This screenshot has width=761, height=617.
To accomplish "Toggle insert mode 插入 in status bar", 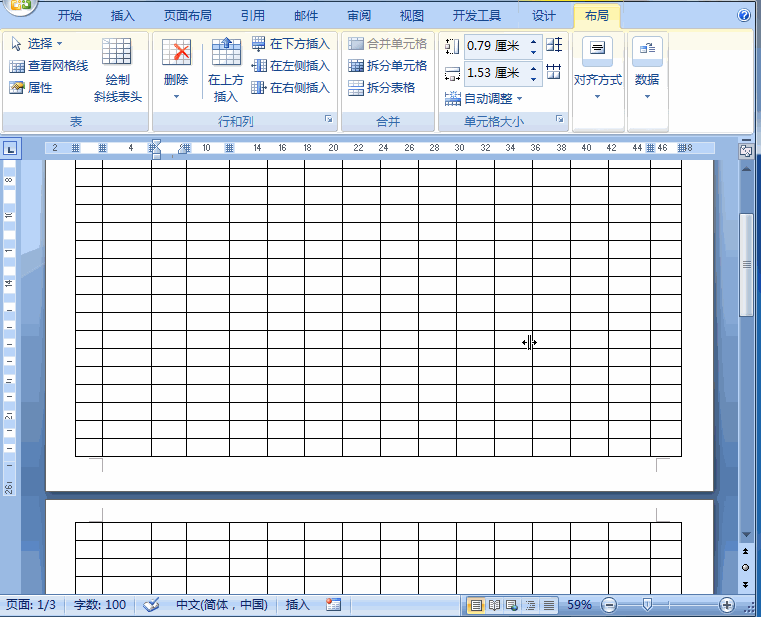I will [x=298, y=605].
